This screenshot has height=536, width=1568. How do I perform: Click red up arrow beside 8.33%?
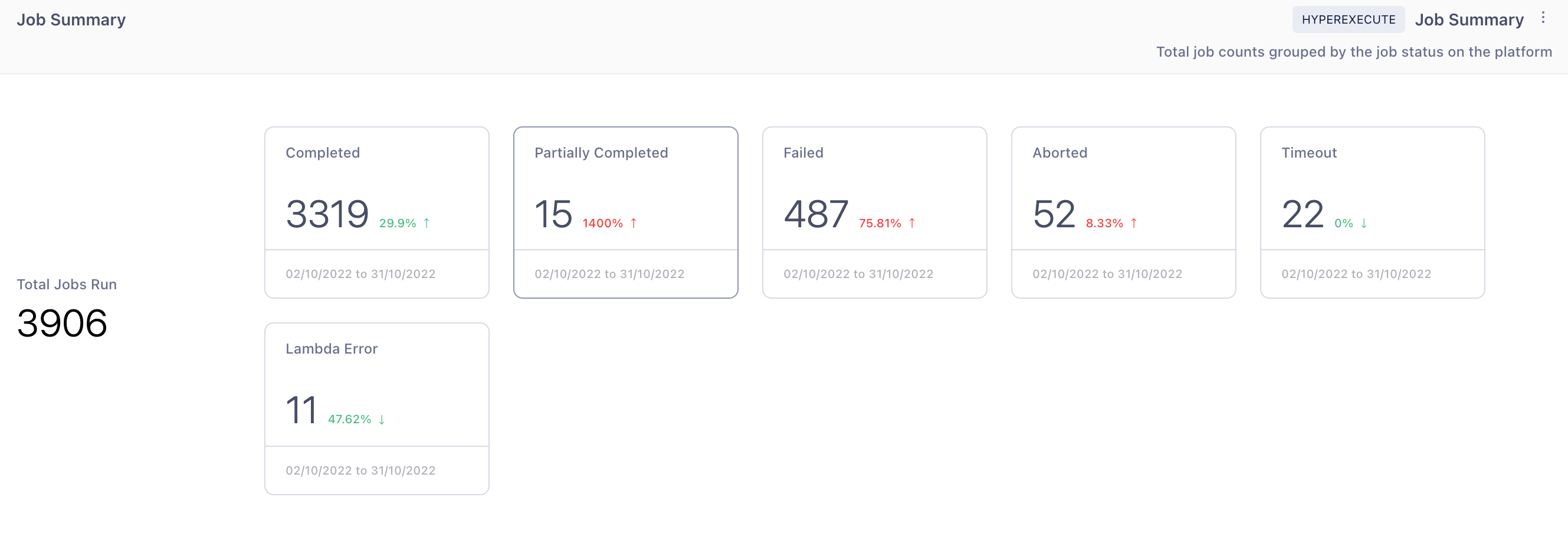tap(1133, 223)
